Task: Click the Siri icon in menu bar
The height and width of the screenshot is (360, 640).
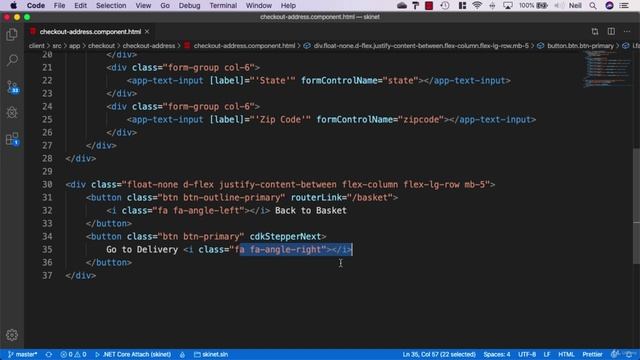Action: pyautogui.click(x=609, y=5)
